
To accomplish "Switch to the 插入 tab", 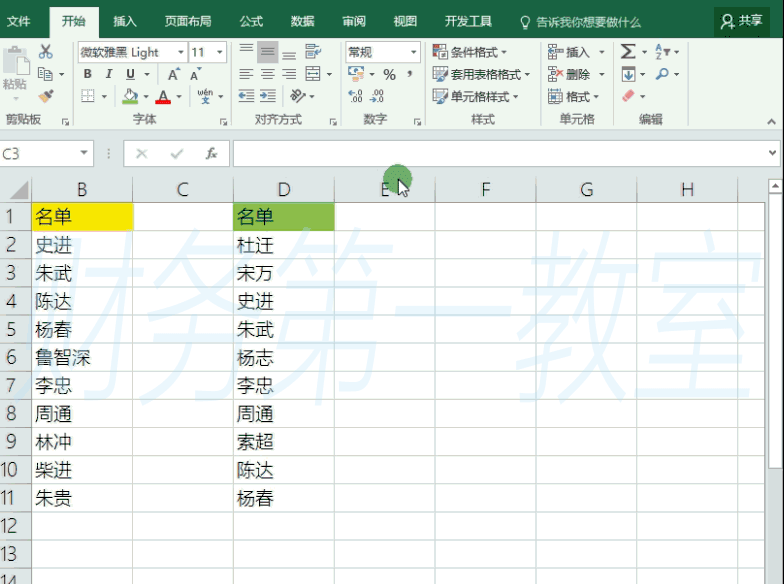I will click(x=124, y=21).
